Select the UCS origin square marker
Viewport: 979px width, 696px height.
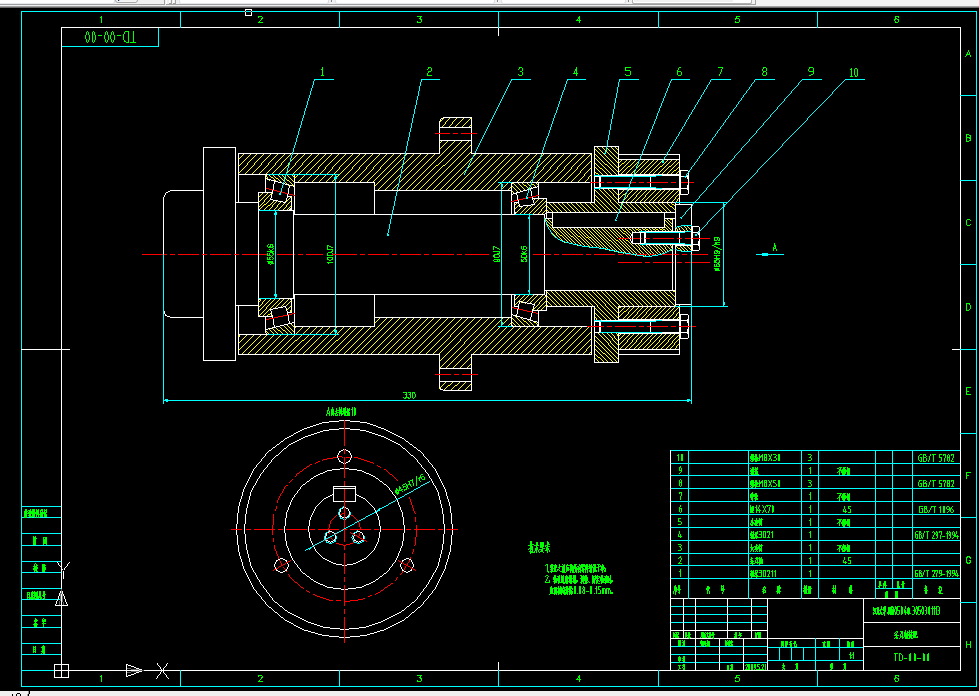click(x=61, y=670)
